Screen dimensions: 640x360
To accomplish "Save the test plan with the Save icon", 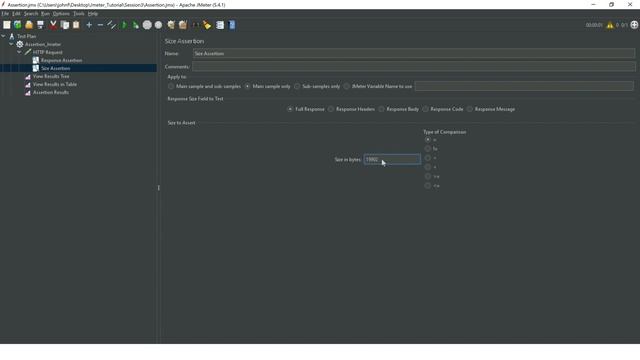I will tap(40, 25).
